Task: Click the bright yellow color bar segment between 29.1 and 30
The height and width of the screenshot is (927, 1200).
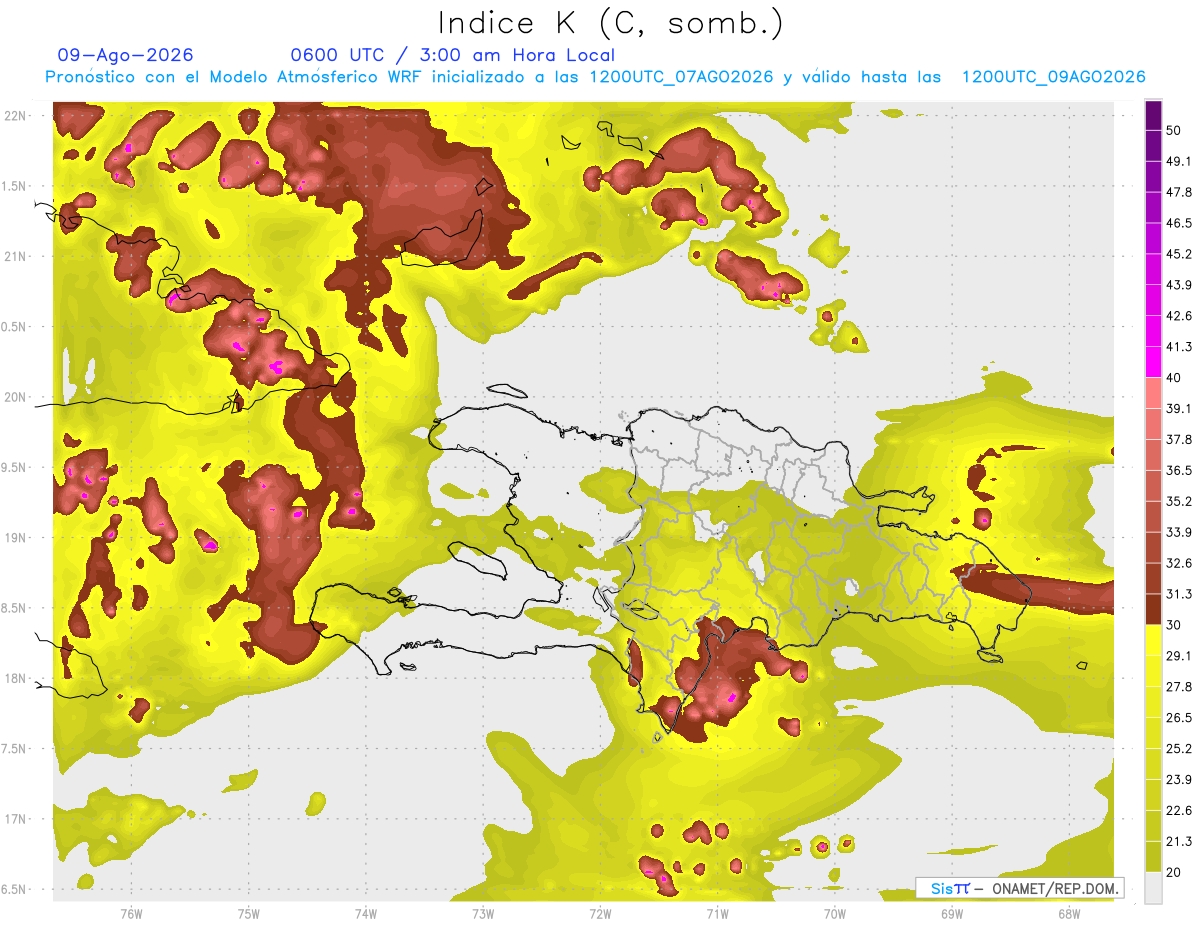Action: coord(1153,641)
